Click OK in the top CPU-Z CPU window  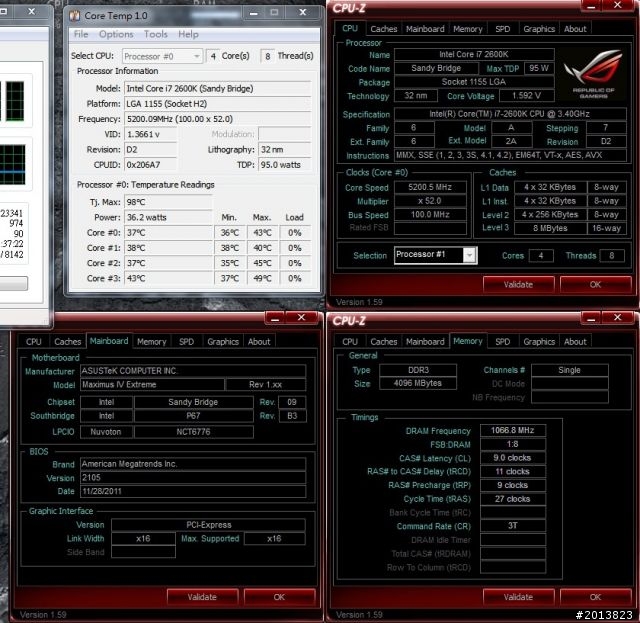pos(595,285)
